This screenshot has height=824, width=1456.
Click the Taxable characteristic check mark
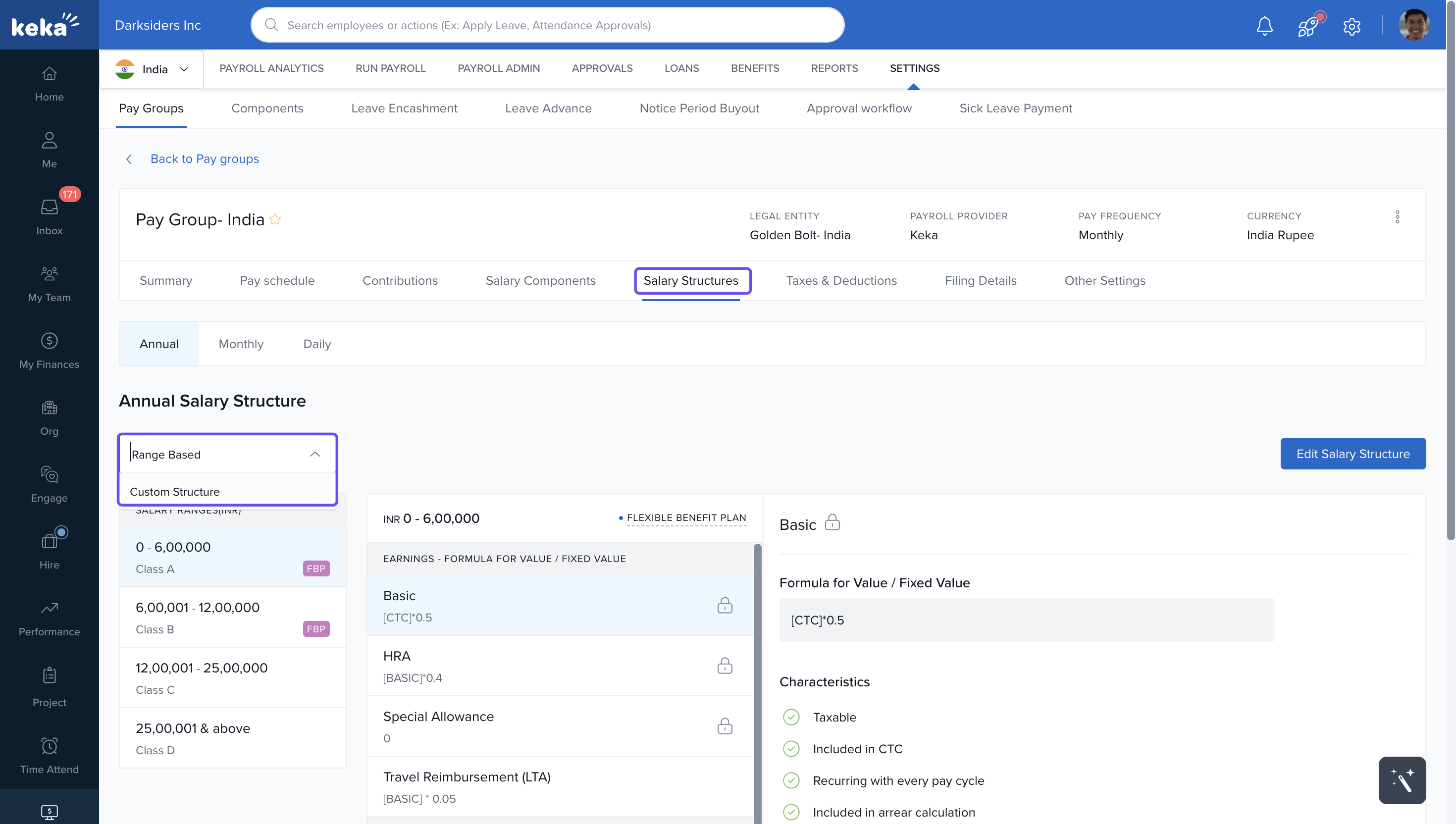point(791,717)
